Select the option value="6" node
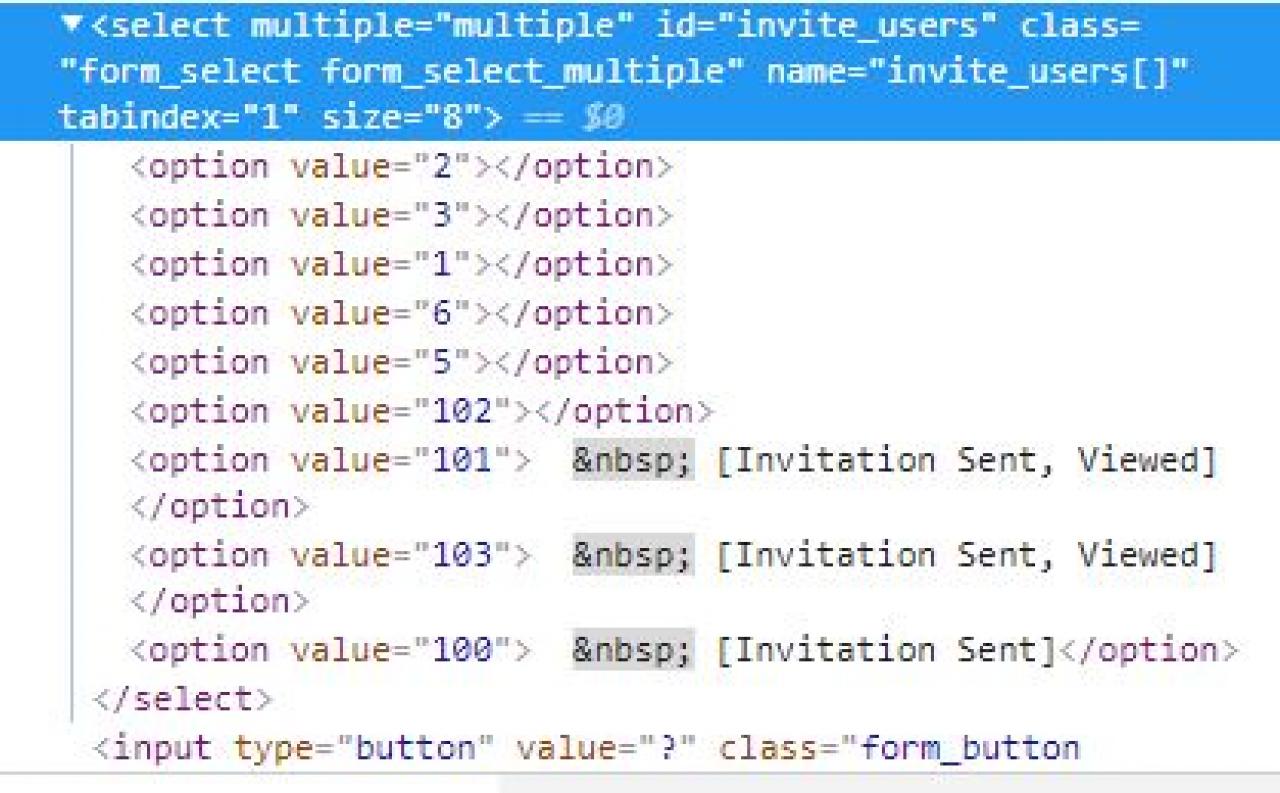 click(401, 313)
